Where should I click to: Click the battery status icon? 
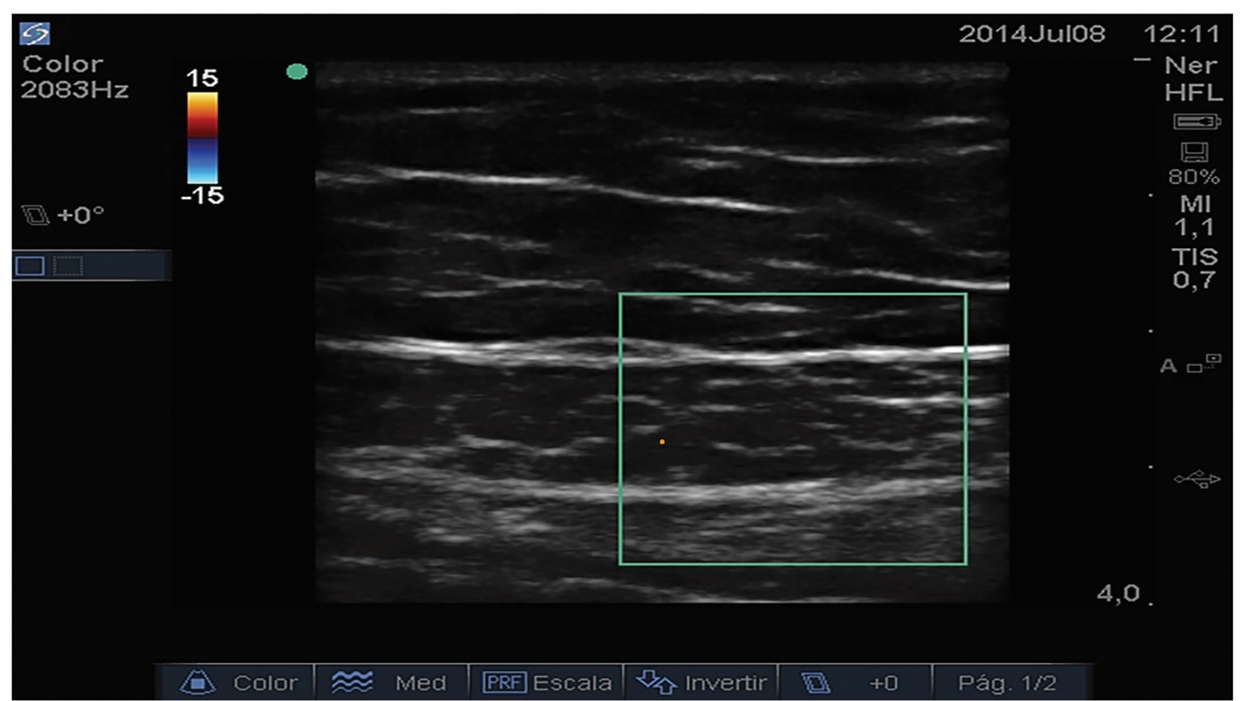[1197, 121]
